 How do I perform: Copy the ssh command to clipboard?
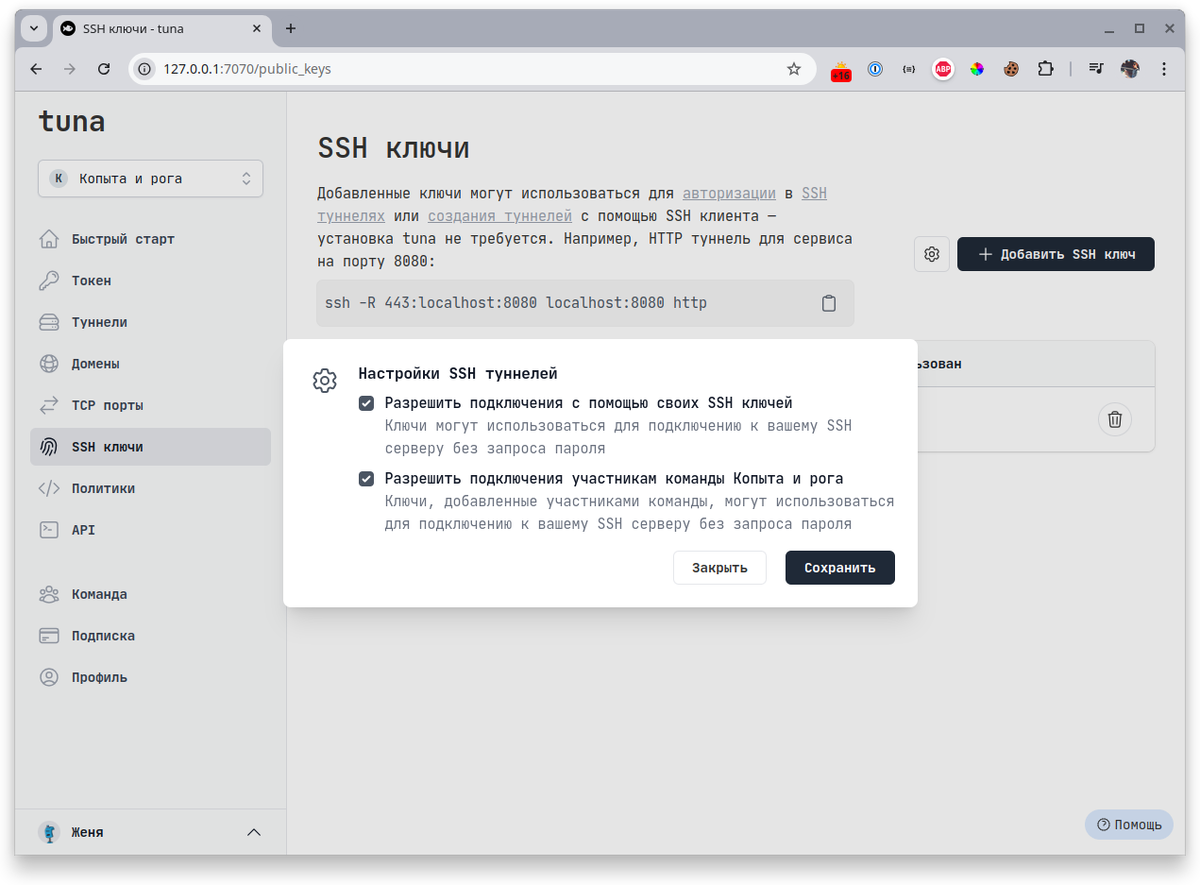[829, 302]
